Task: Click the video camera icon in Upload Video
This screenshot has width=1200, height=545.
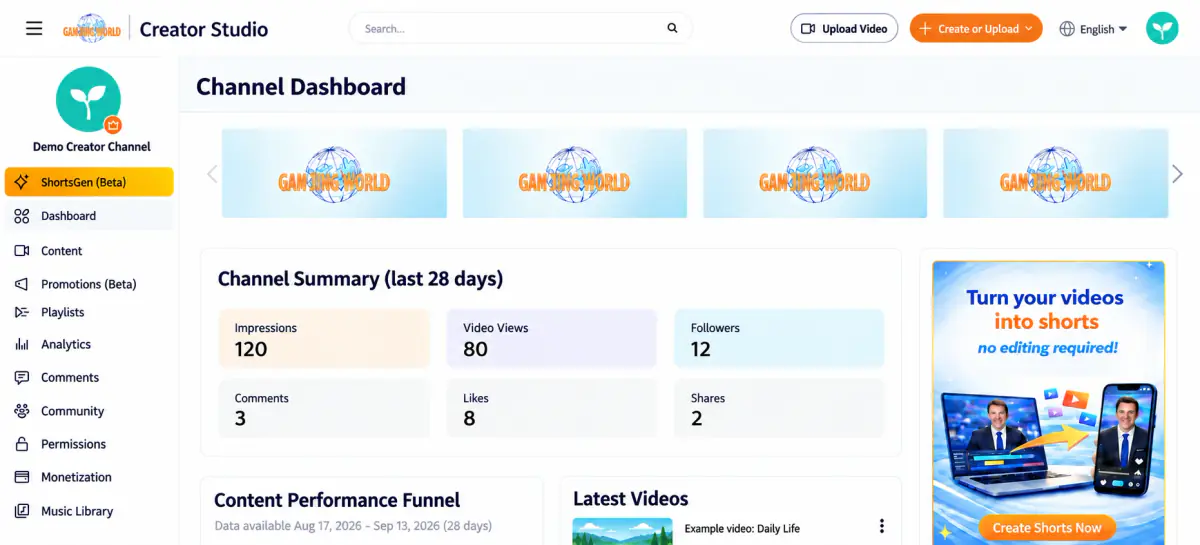Action: [x=808, y=29]
